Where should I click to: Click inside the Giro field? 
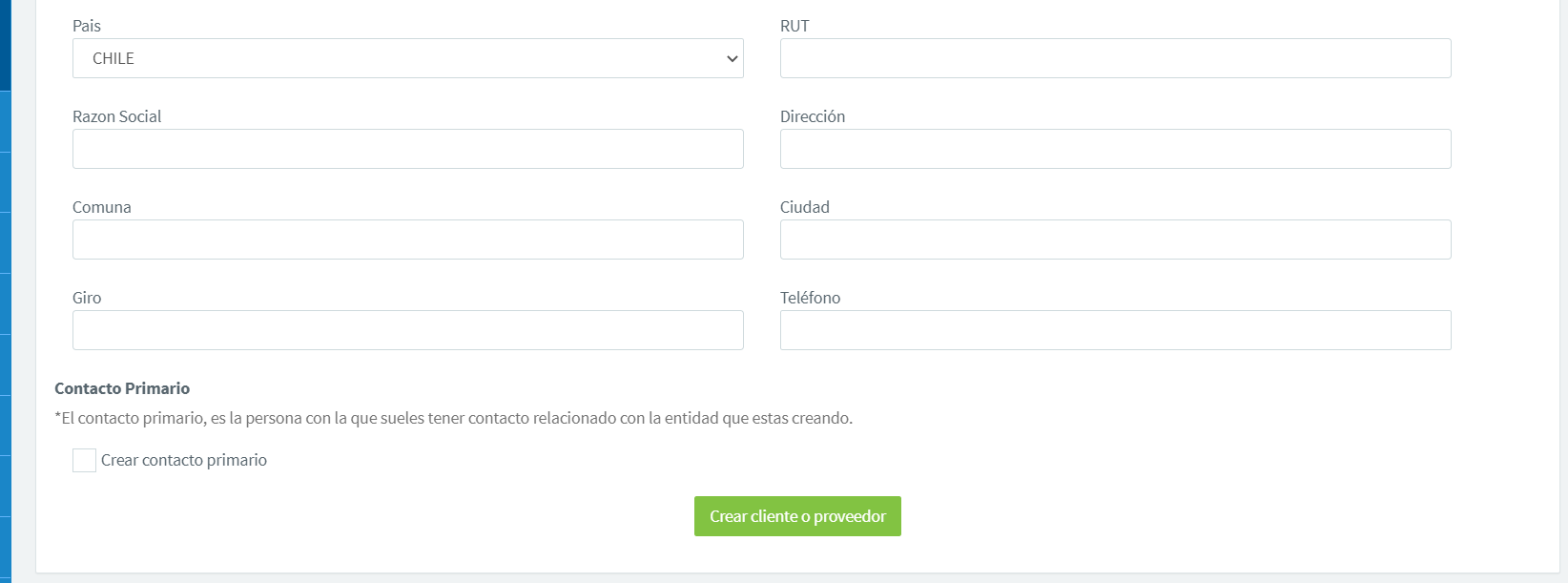pos(407,330)
